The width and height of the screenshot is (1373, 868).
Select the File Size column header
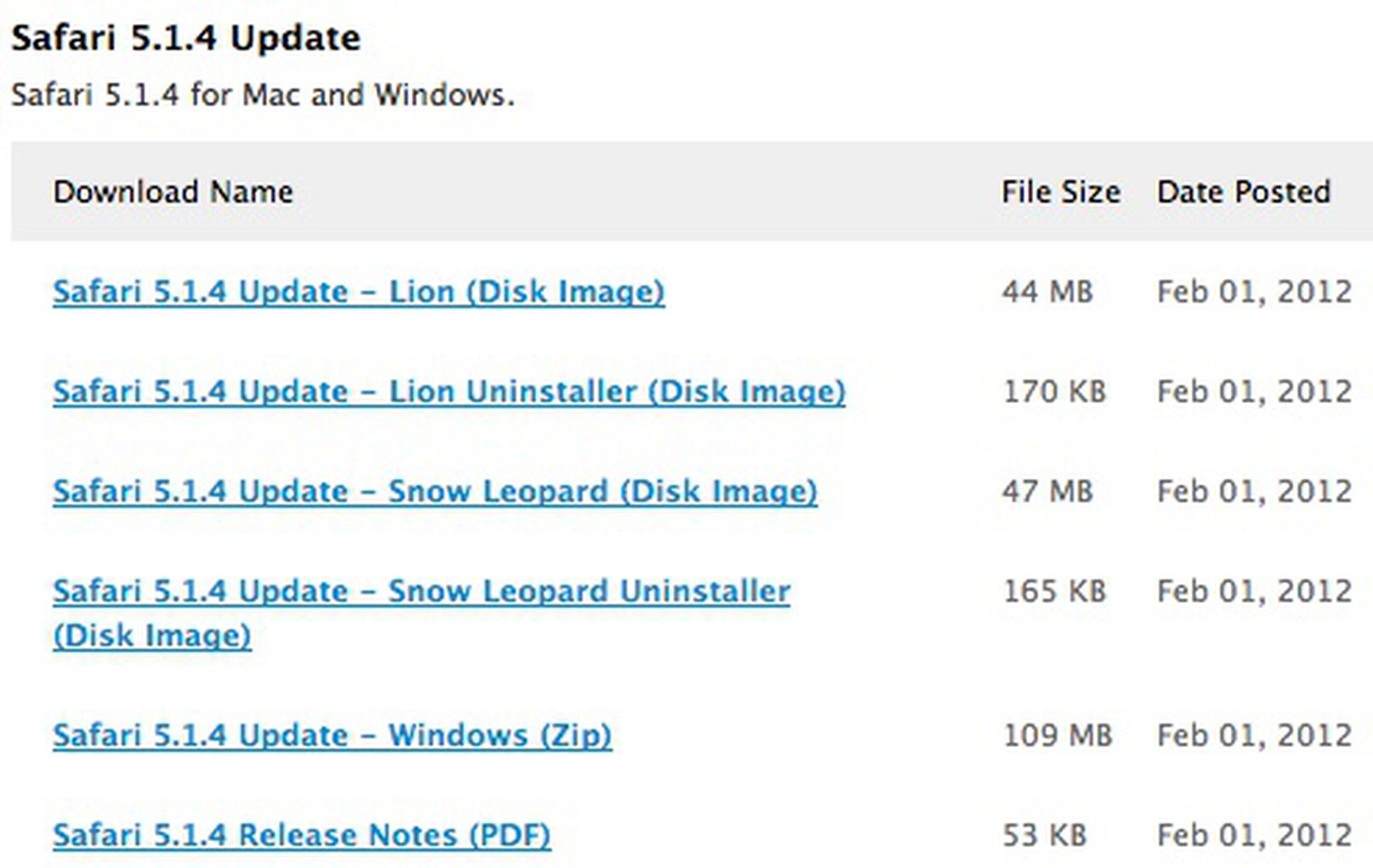[1061, 192]
